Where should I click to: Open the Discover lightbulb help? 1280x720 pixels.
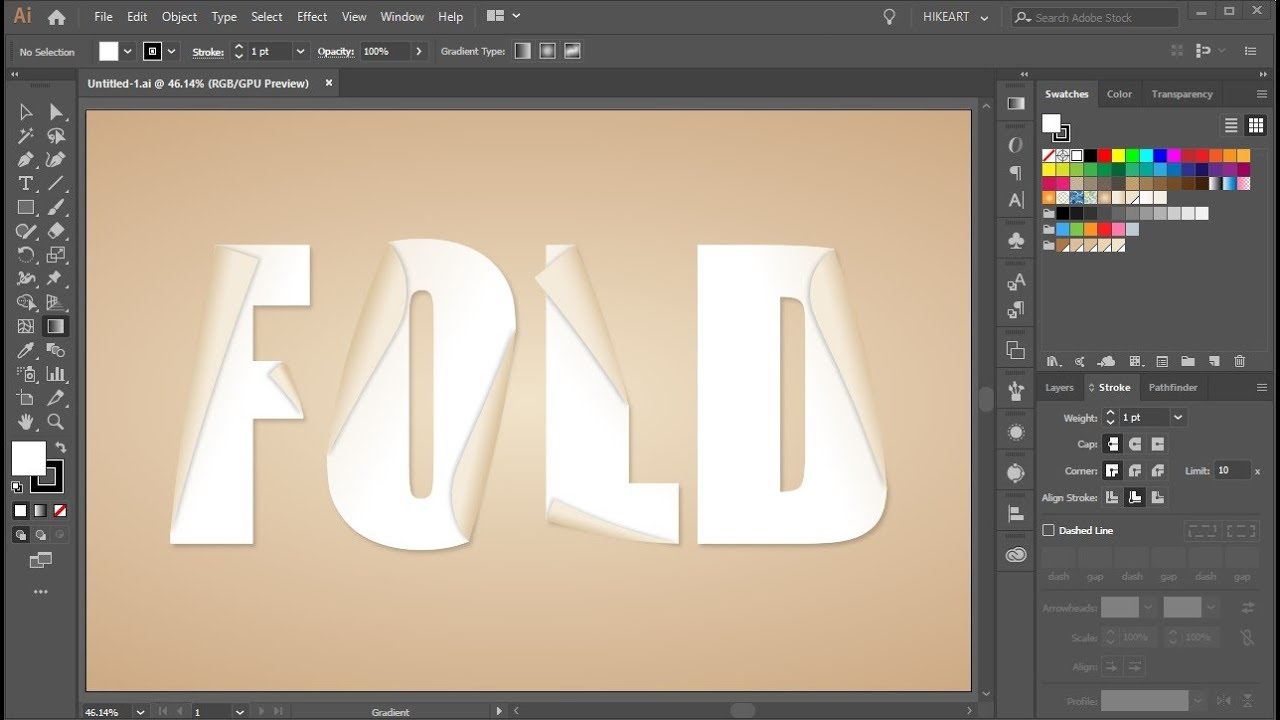pyautogui.click(x=889, y=17)
